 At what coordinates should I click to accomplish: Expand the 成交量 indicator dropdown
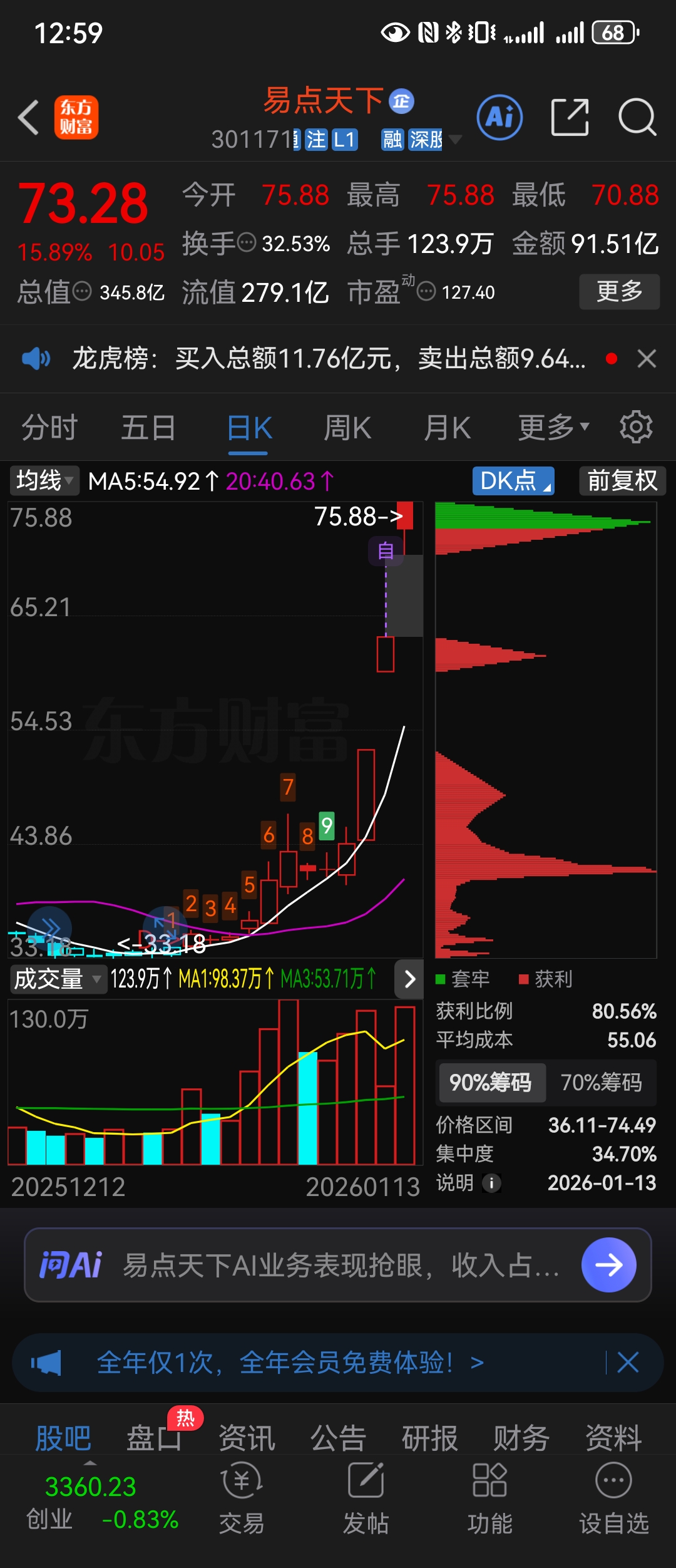click(57, 979)
